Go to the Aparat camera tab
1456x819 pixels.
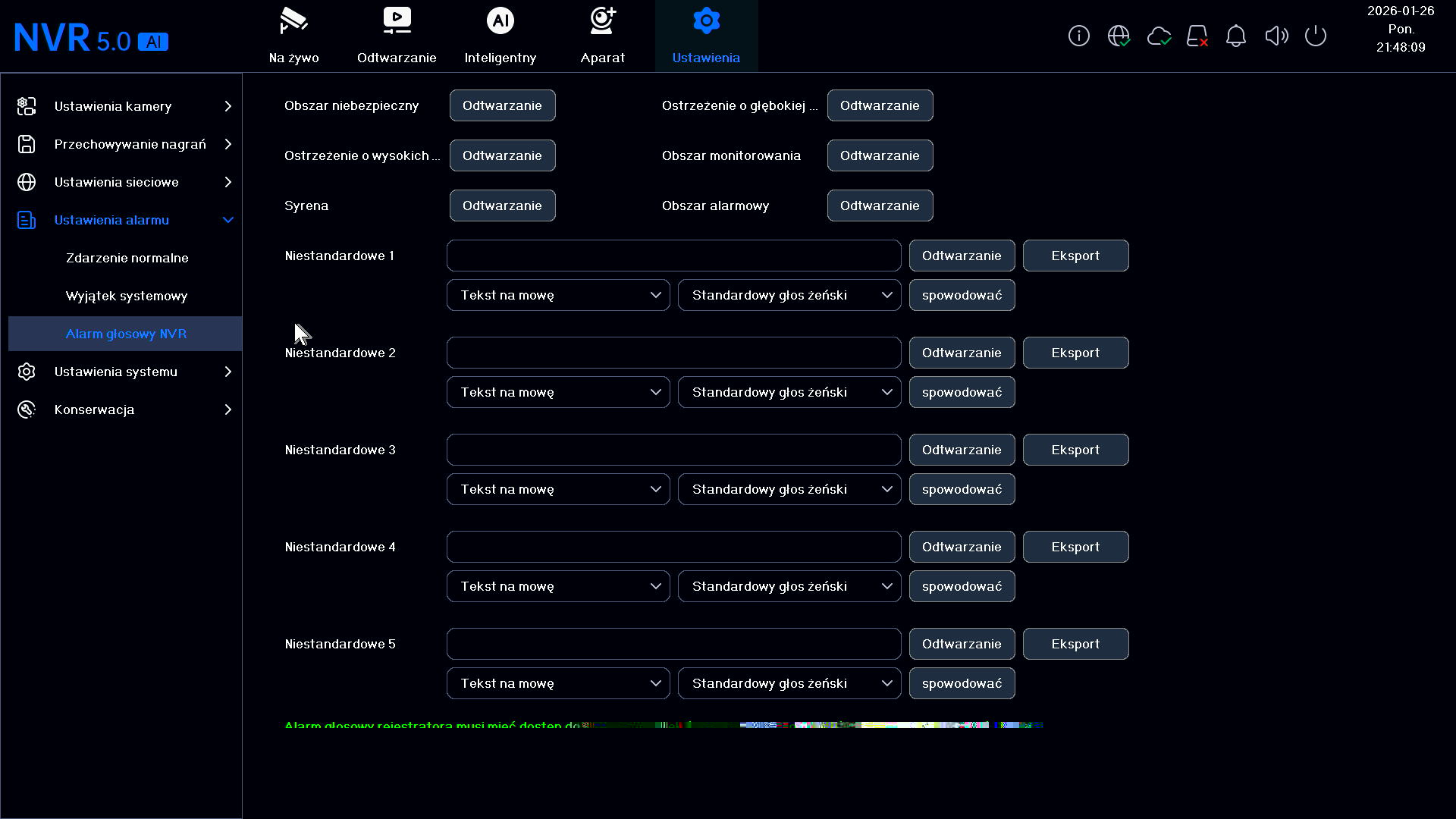click(603, 36)
